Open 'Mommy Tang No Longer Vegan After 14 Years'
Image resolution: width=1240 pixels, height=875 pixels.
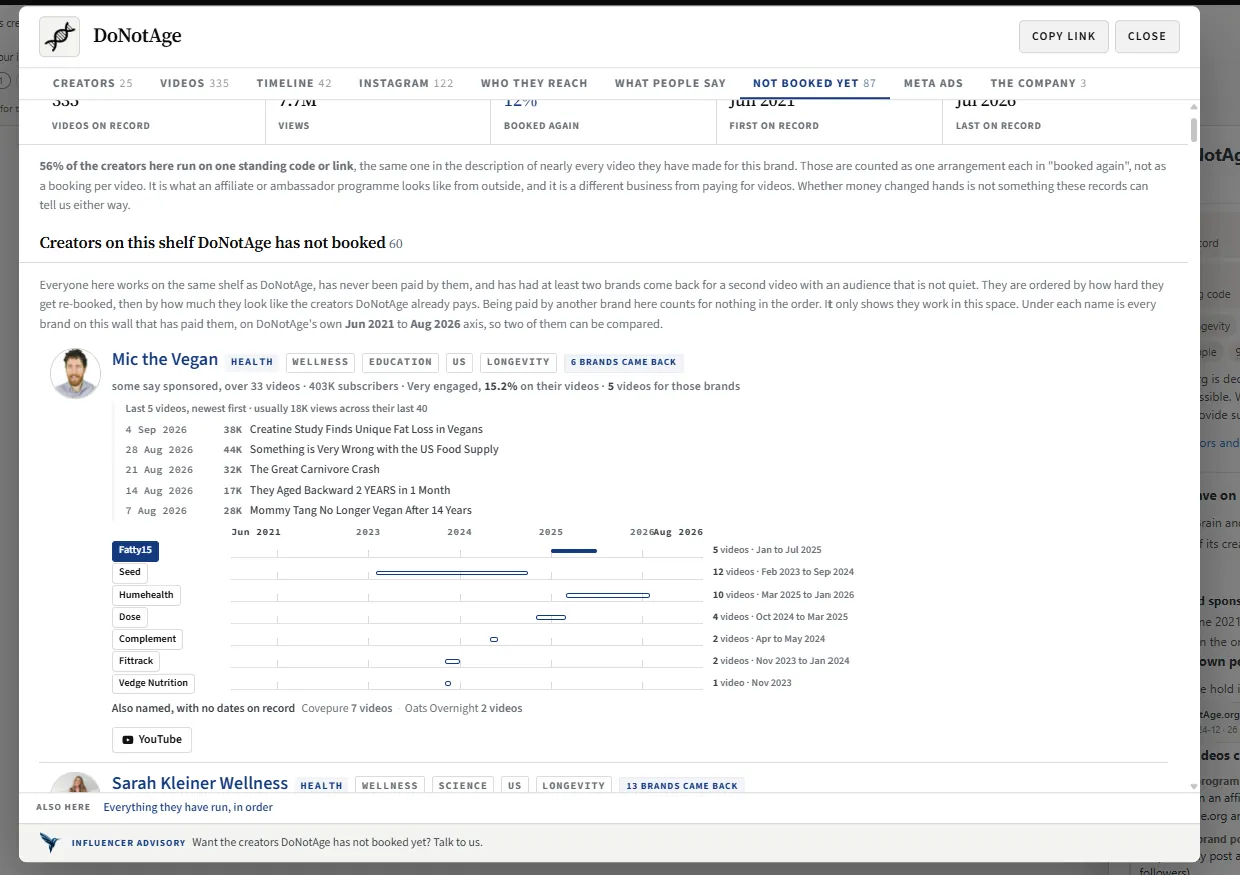[361, 510]
